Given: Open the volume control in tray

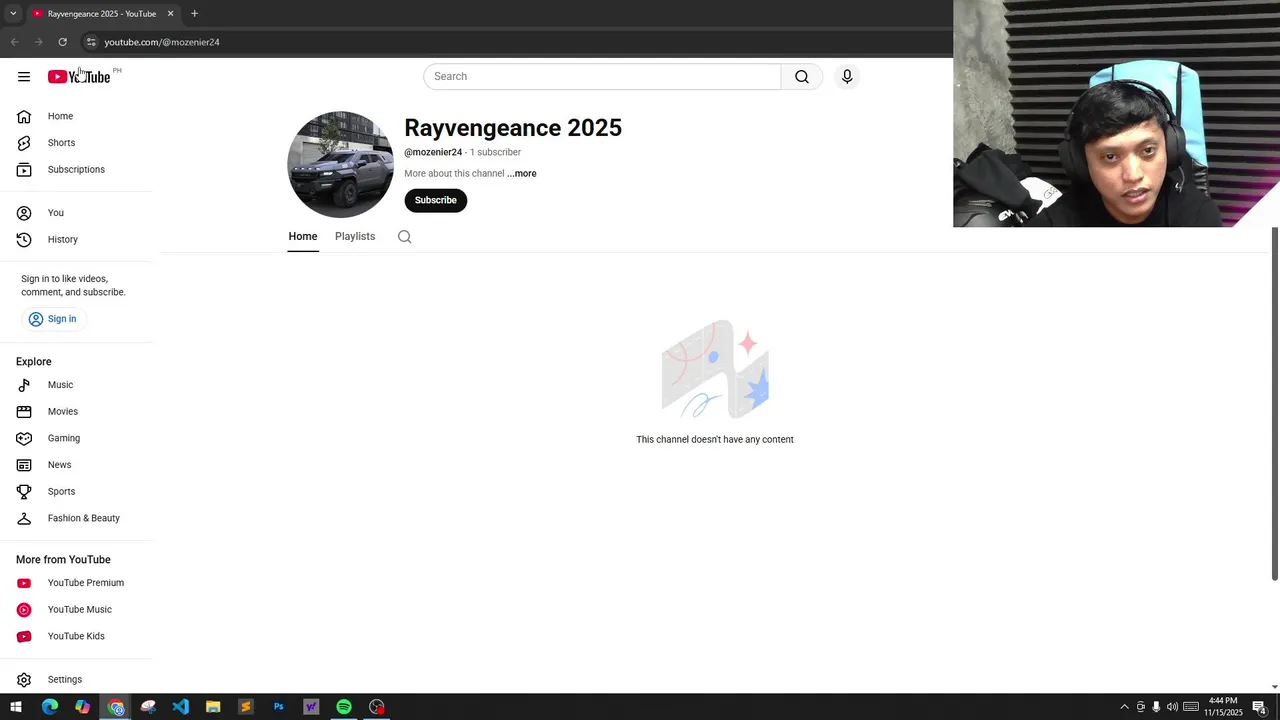Looking at the screenshot, I should click(x=1172, y=707).
